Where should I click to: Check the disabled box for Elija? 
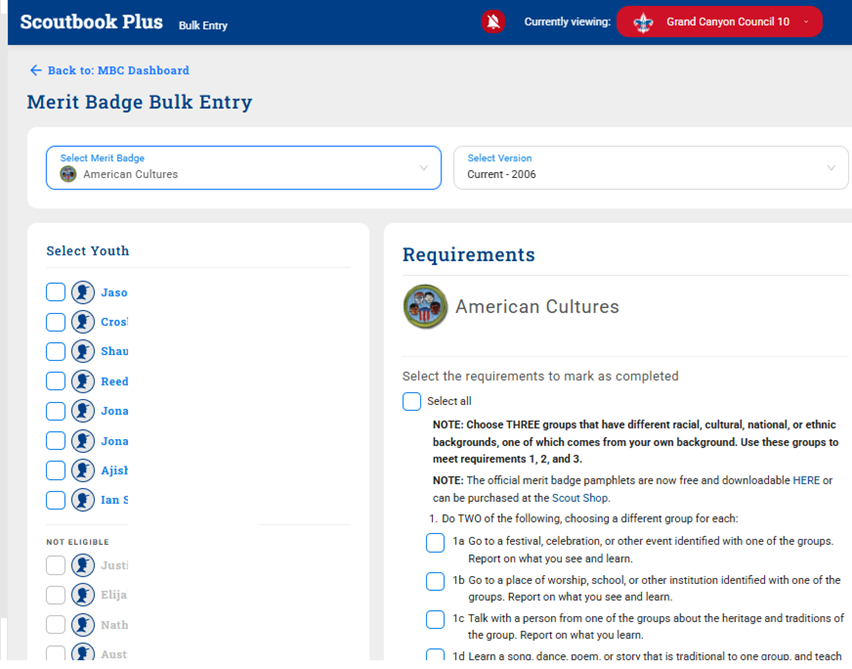click(55, 595)
